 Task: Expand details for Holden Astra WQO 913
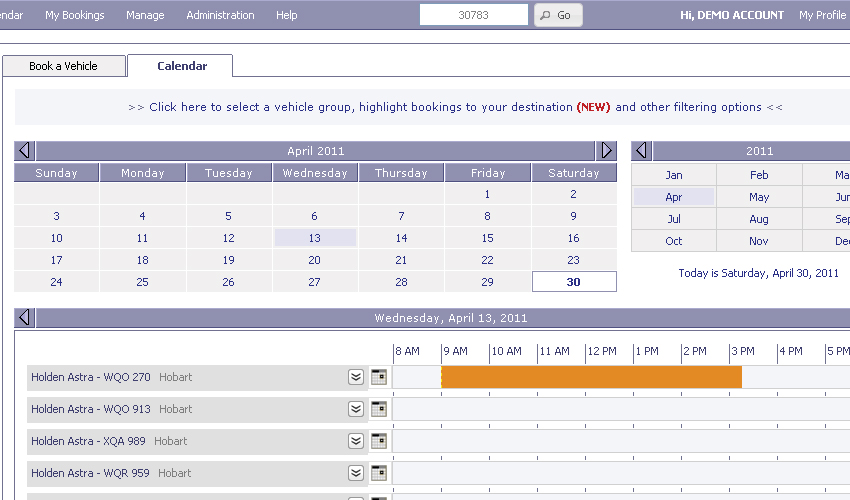coord(355,409)
